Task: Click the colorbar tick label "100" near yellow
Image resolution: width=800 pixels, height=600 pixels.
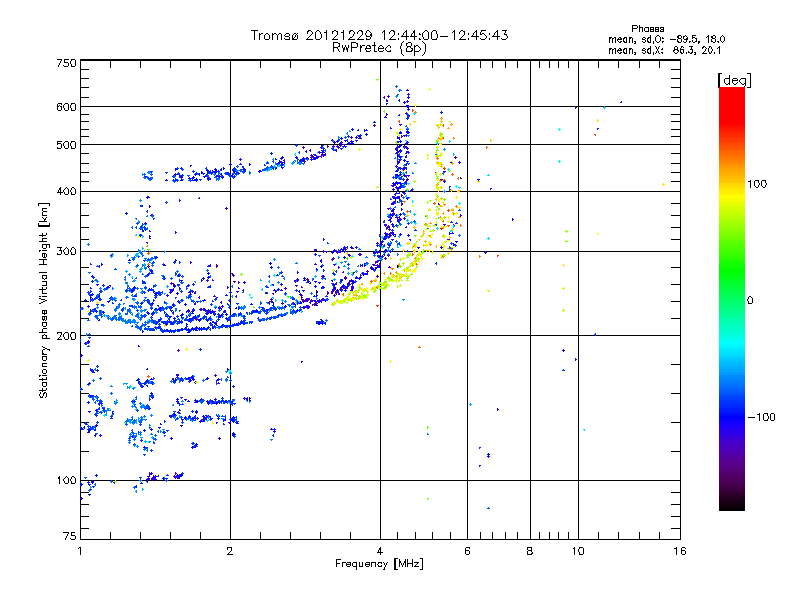Action: (x=757, y=184)
